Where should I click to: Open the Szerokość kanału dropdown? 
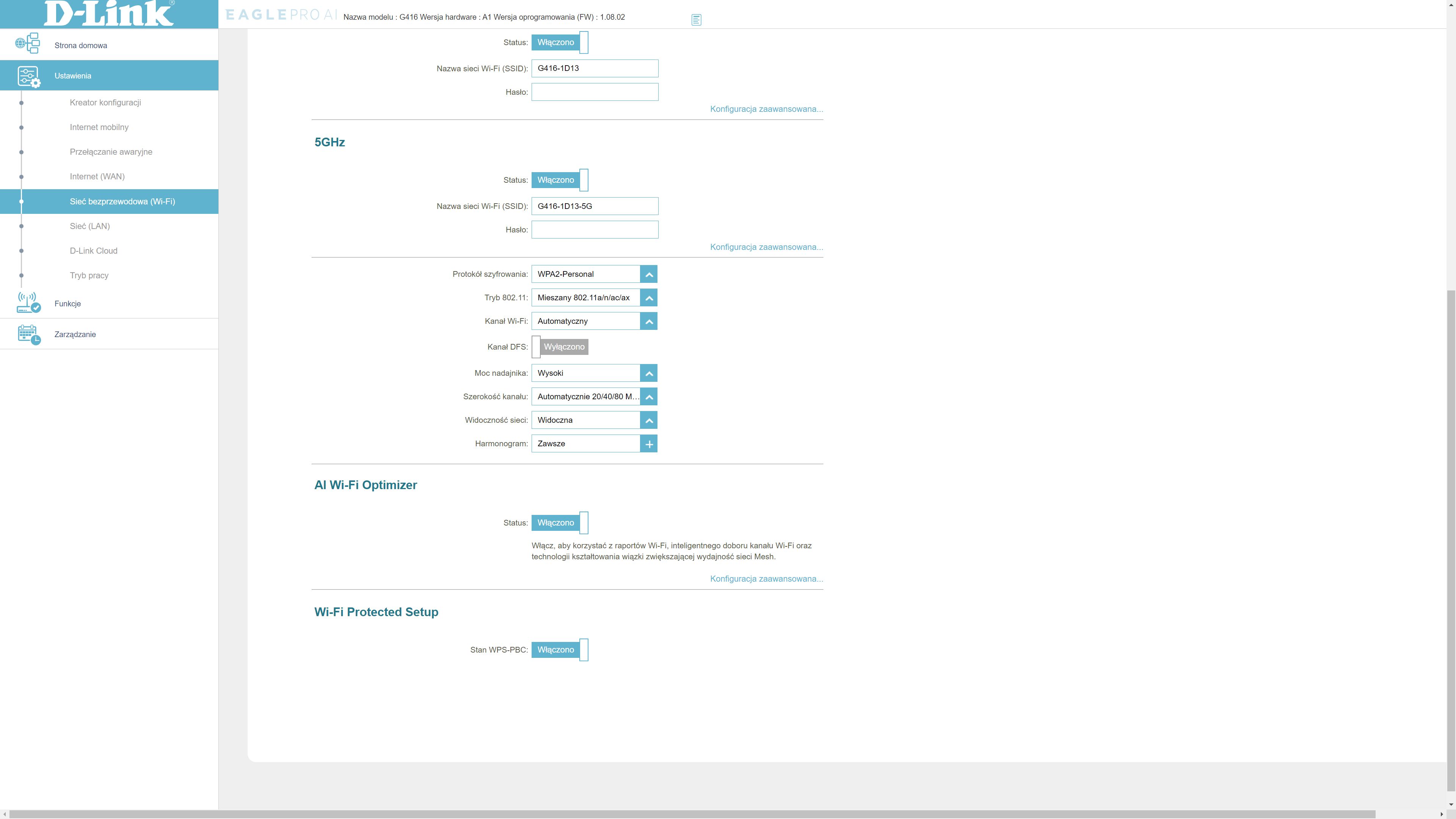point(594,397)
